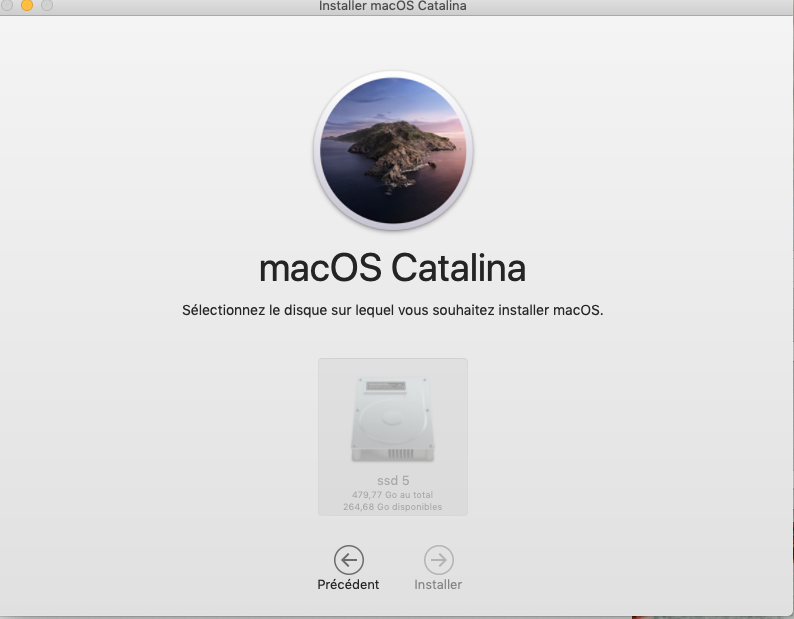
Task: Click the Sélectionnez le disque instruction text
Action: (392, 310)
